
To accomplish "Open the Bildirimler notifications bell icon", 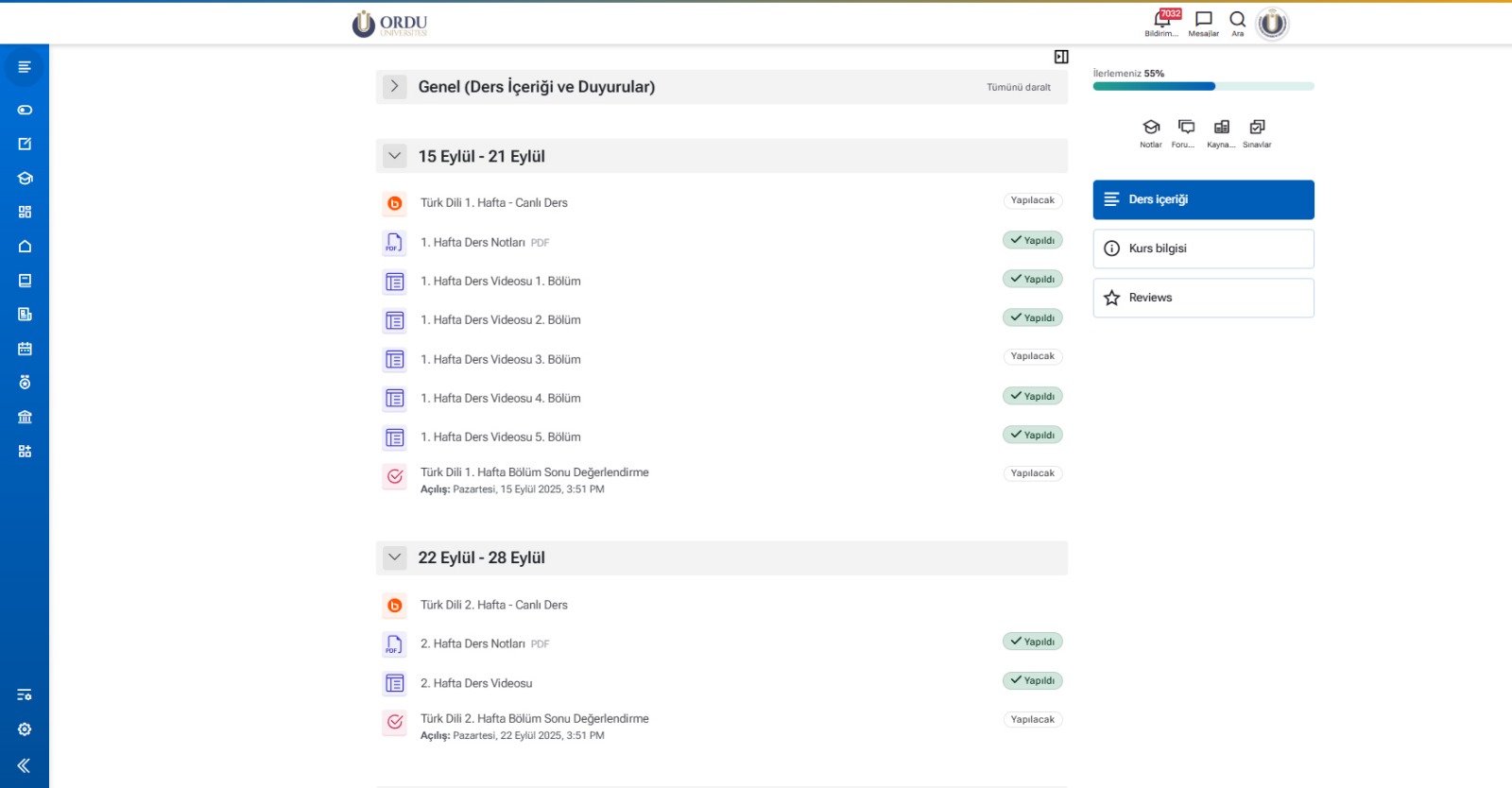I will click(x=1161, y=21).
